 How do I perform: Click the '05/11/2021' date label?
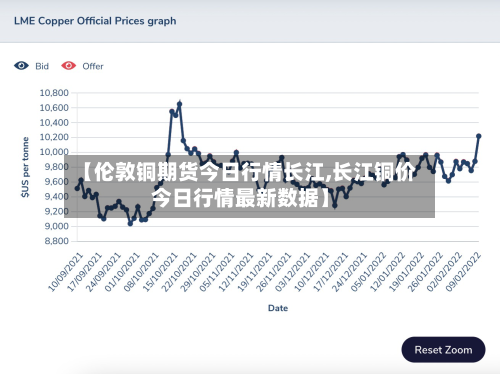(217, 272)
